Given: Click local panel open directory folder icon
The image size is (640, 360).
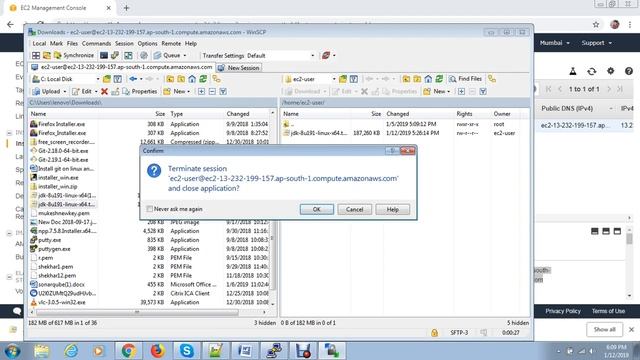Looking at the screenshot, I should point(107,79).
